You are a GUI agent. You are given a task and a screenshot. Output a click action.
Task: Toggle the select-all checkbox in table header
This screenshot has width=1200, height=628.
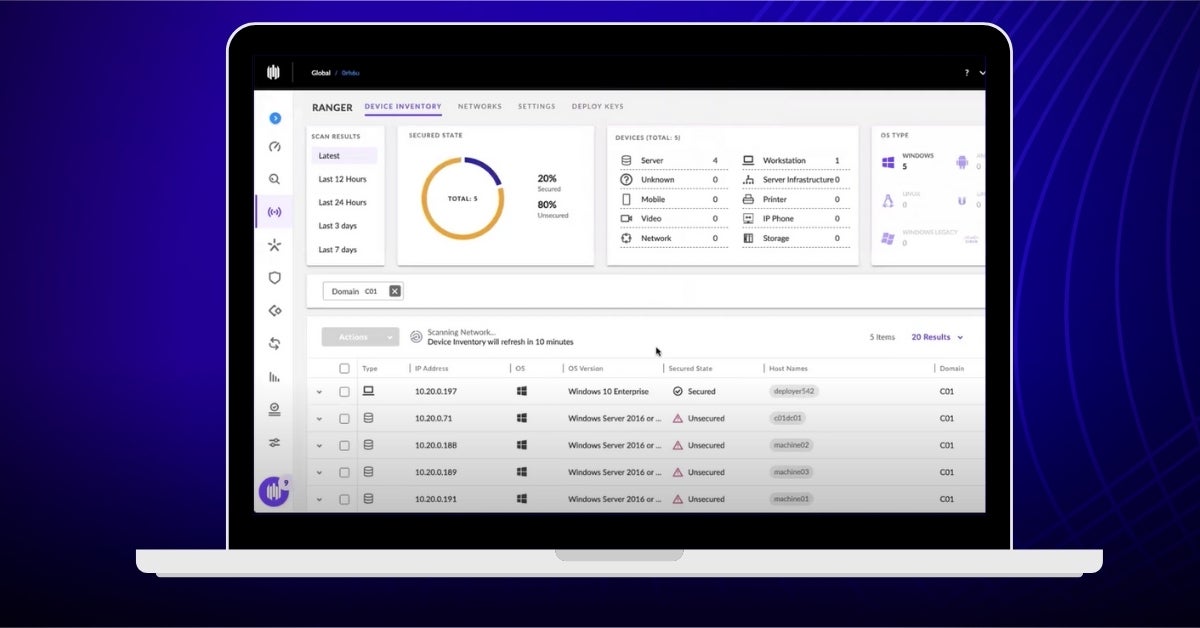coord(344,369)
